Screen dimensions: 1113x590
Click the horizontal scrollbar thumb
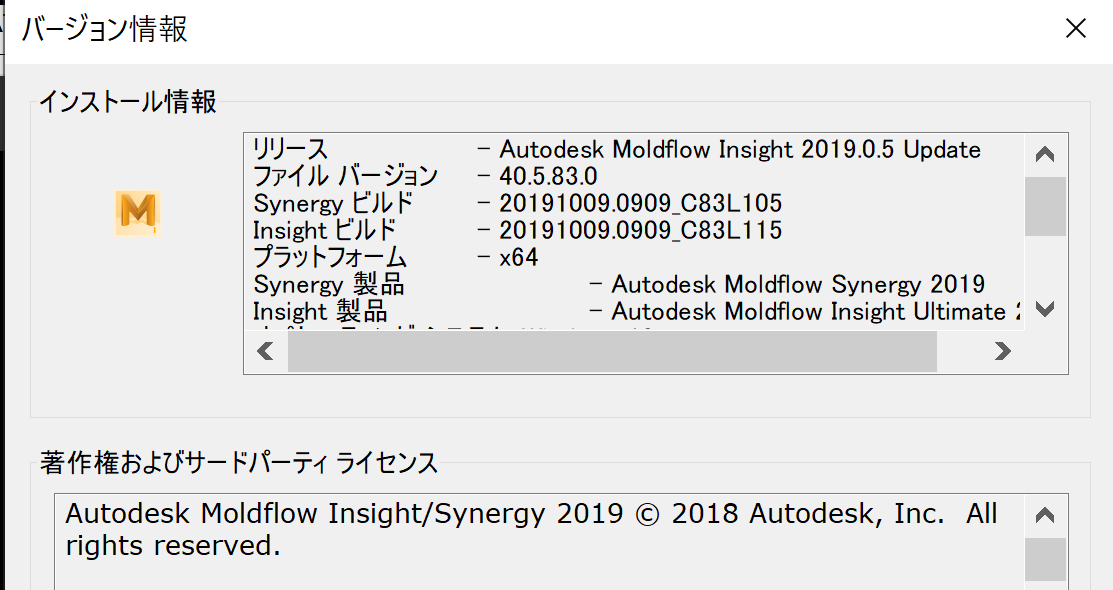610,352
